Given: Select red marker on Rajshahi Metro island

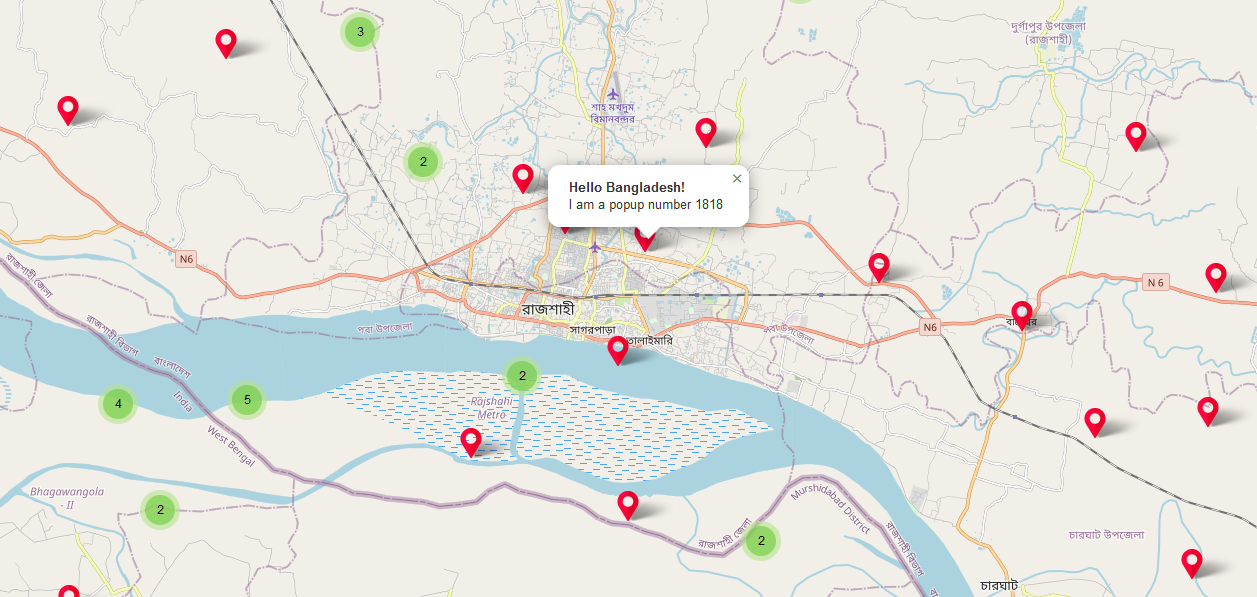Looking at the screenshot, I should tap(471, 442).
